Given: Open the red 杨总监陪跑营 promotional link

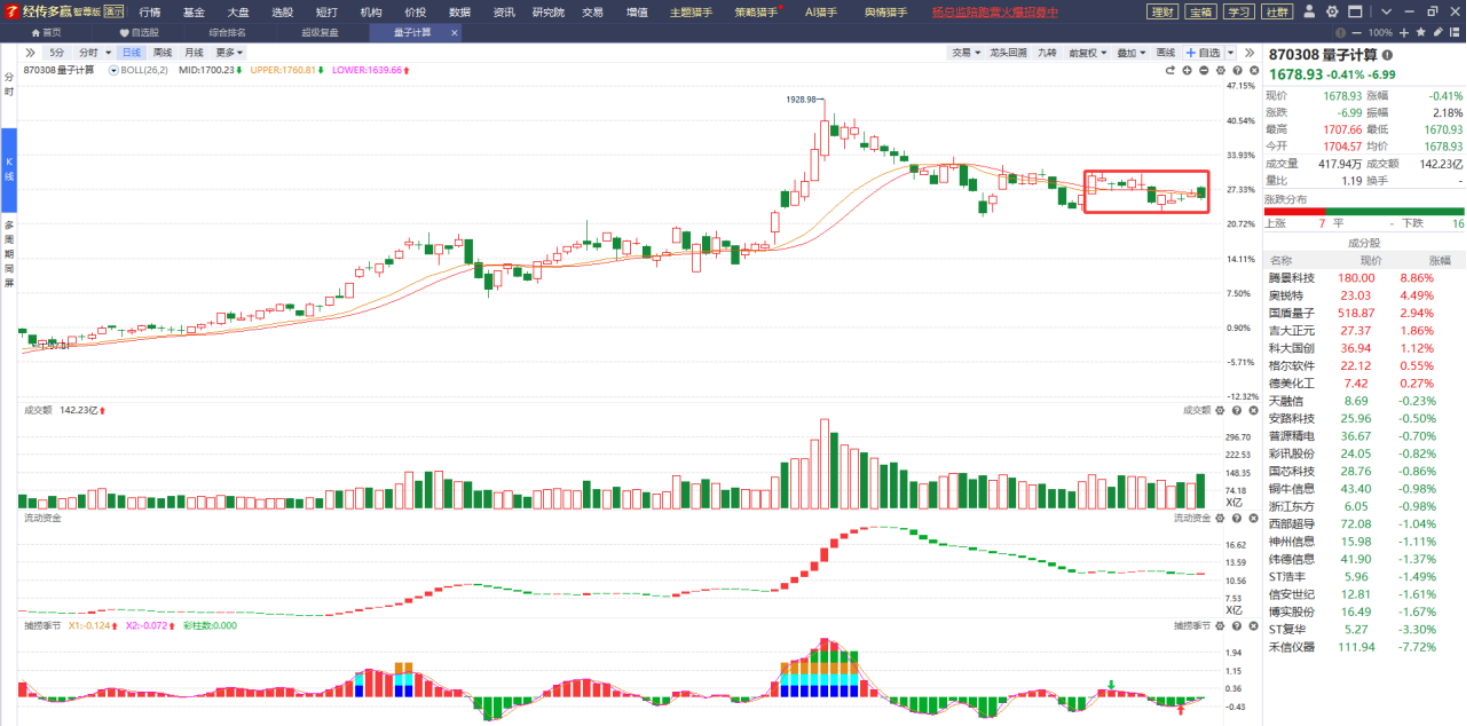Looking at the screenshot, I should (994, 12).
